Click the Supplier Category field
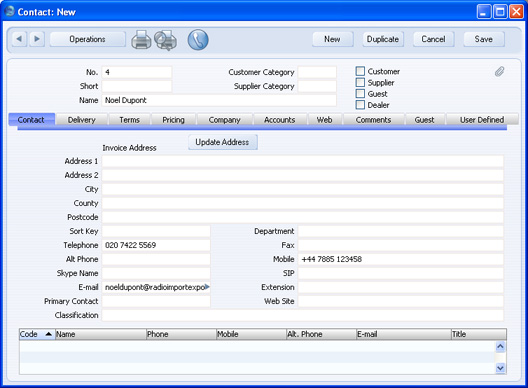The height and width of the screenshot is (388, 528). (x=317, y=86)
